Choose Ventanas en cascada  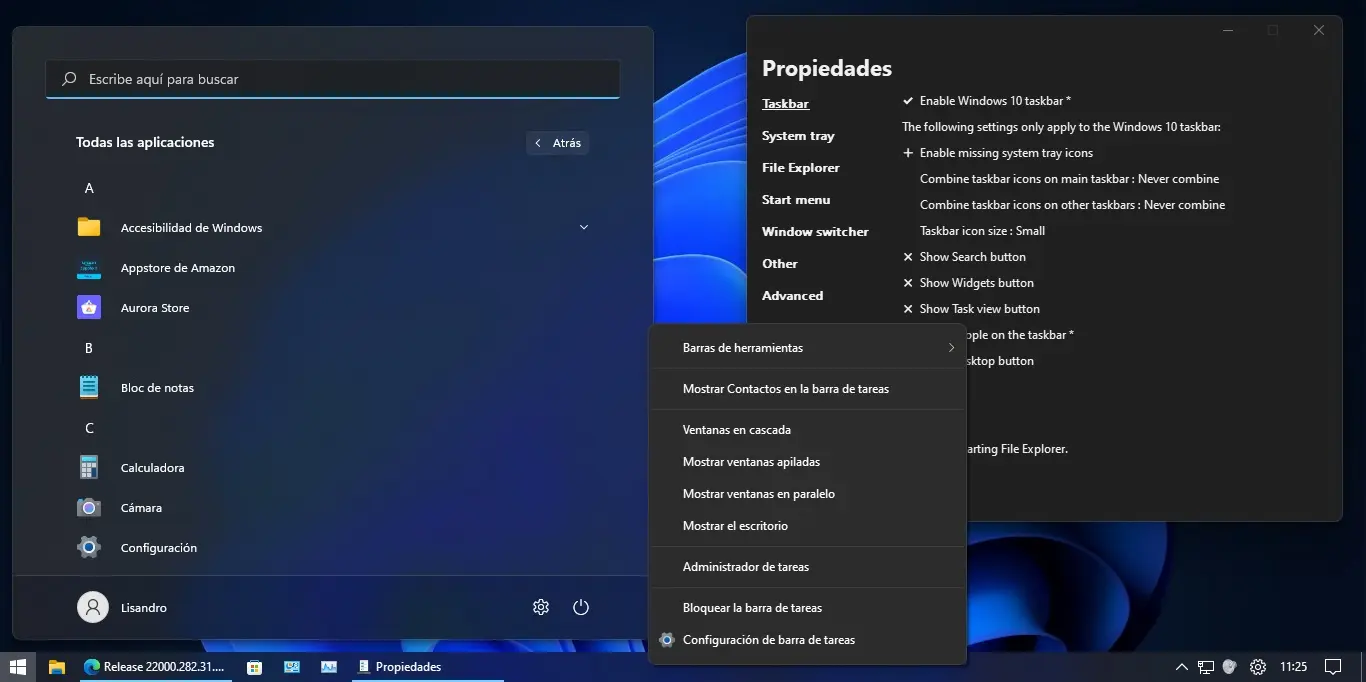pos(807,430)
